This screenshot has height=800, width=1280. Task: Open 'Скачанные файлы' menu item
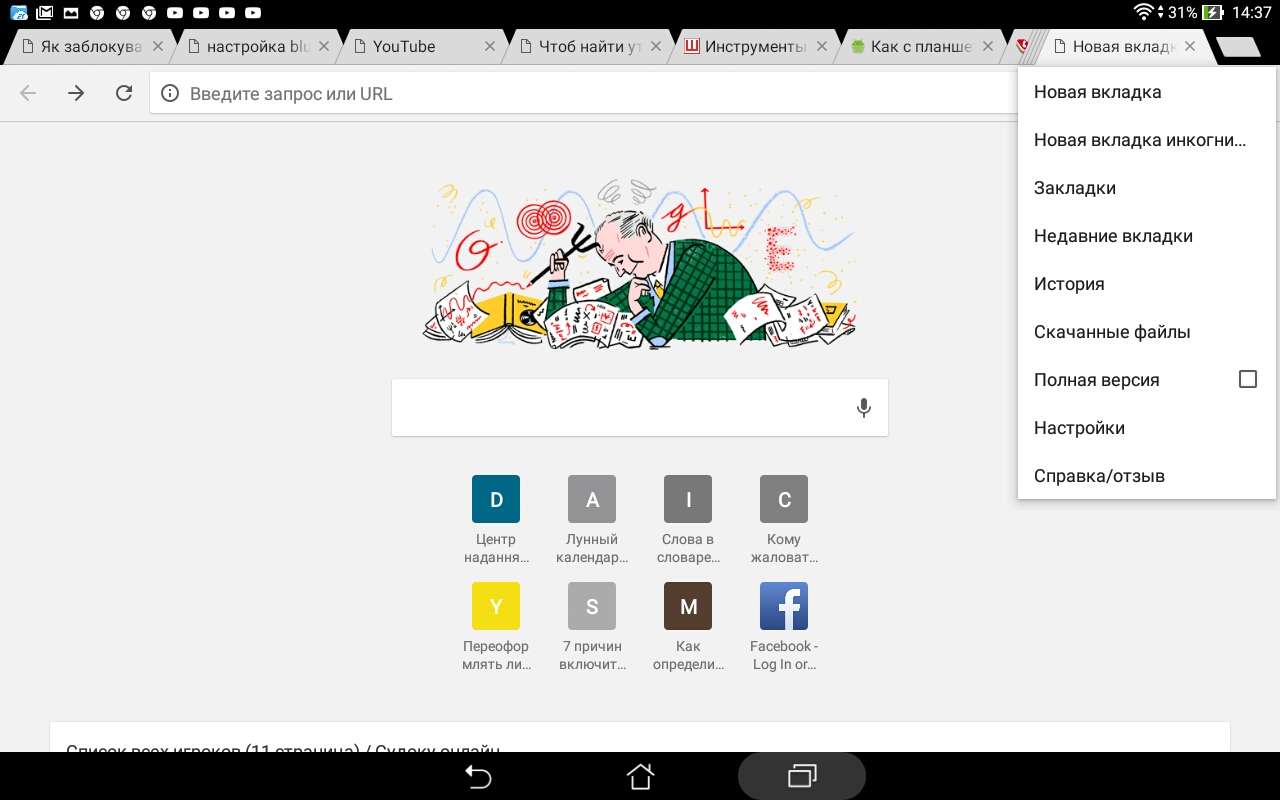pyautogui.click(x=1147, y=332)
